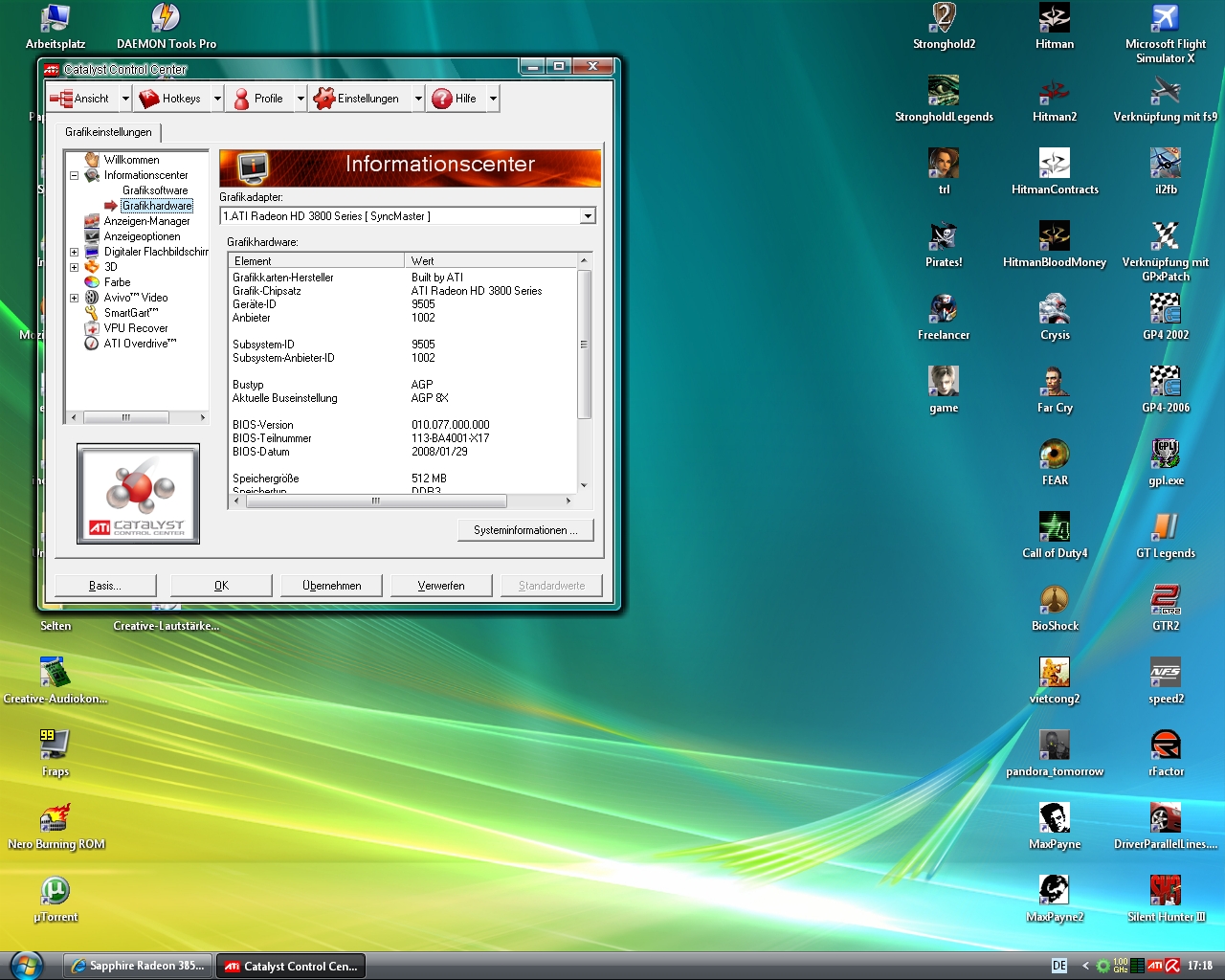Click the DAEMON Tools Pro desktop icon
The width and height of the screenshot is (1225, 980).
(167, 27)
